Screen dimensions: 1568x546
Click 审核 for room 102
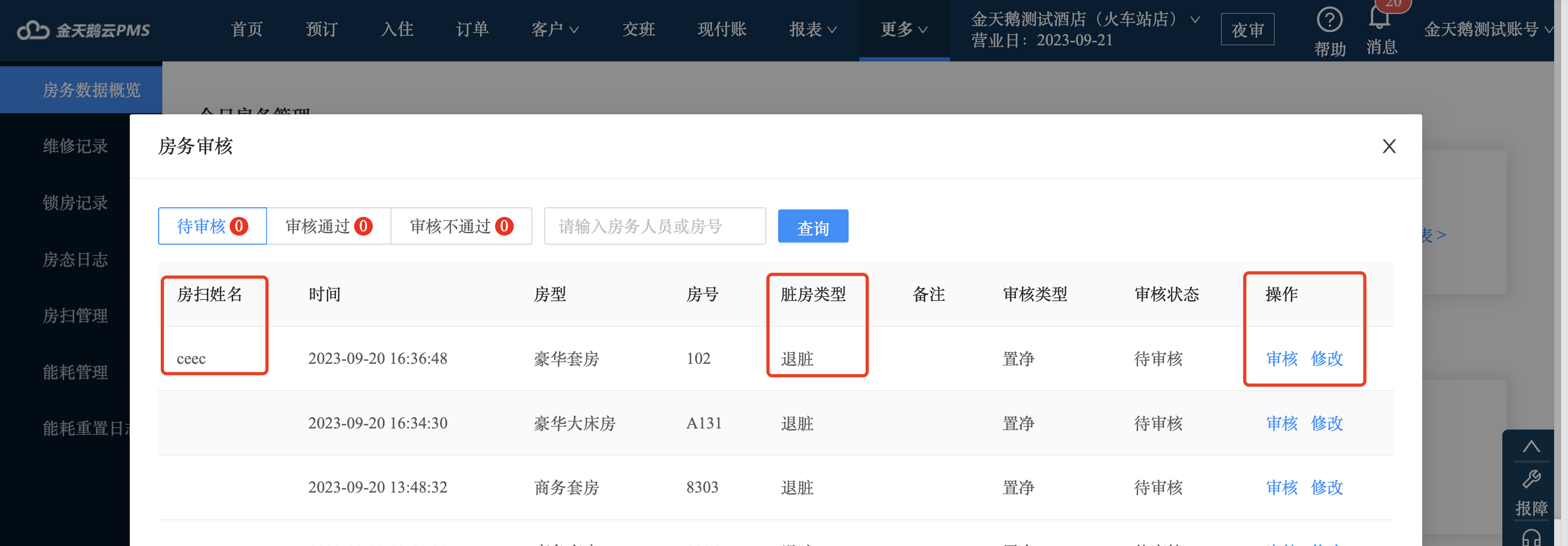(1282, 358)
